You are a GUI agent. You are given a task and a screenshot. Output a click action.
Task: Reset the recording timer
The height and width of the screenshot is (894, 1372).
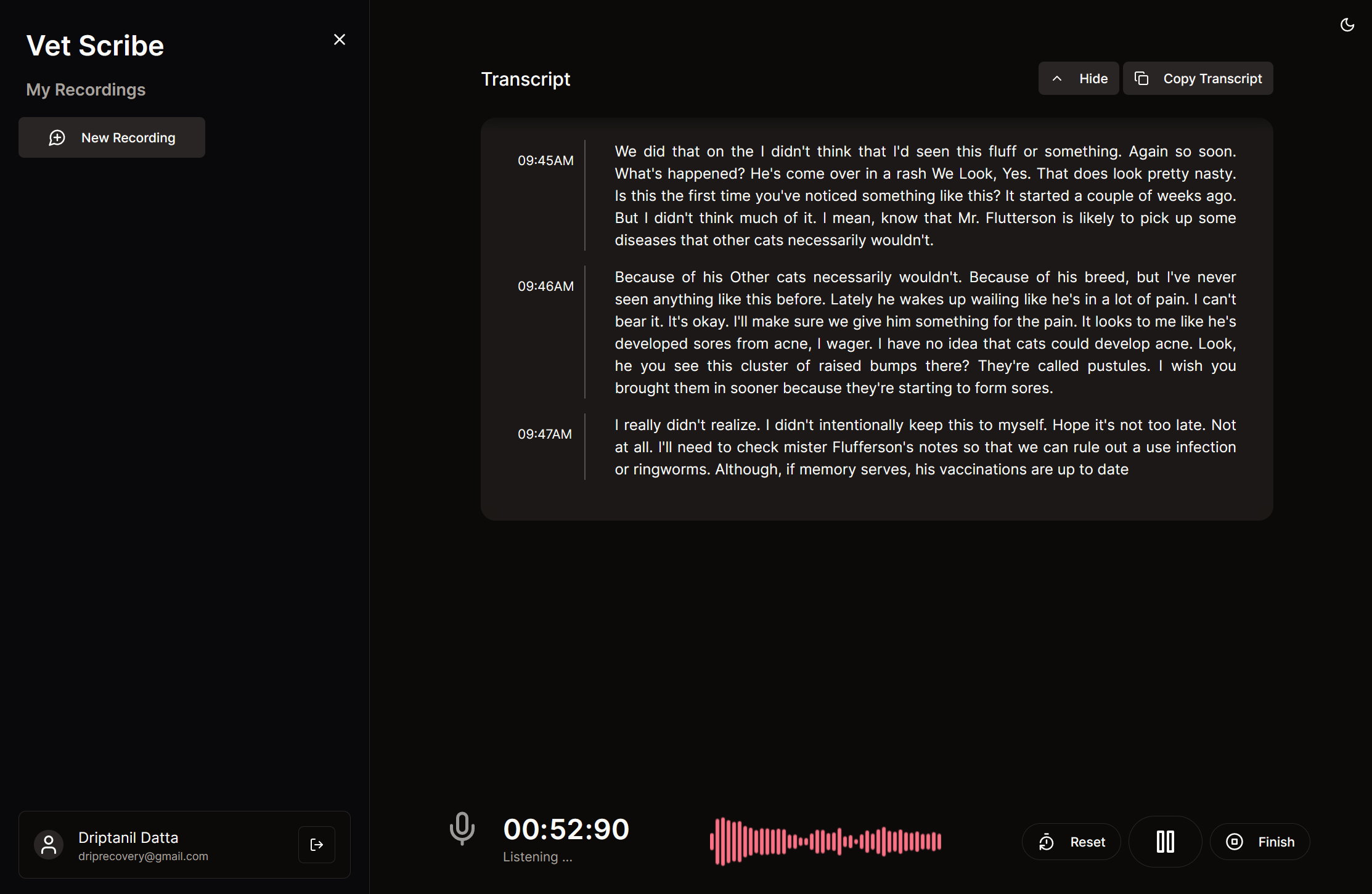point(1072,842)
